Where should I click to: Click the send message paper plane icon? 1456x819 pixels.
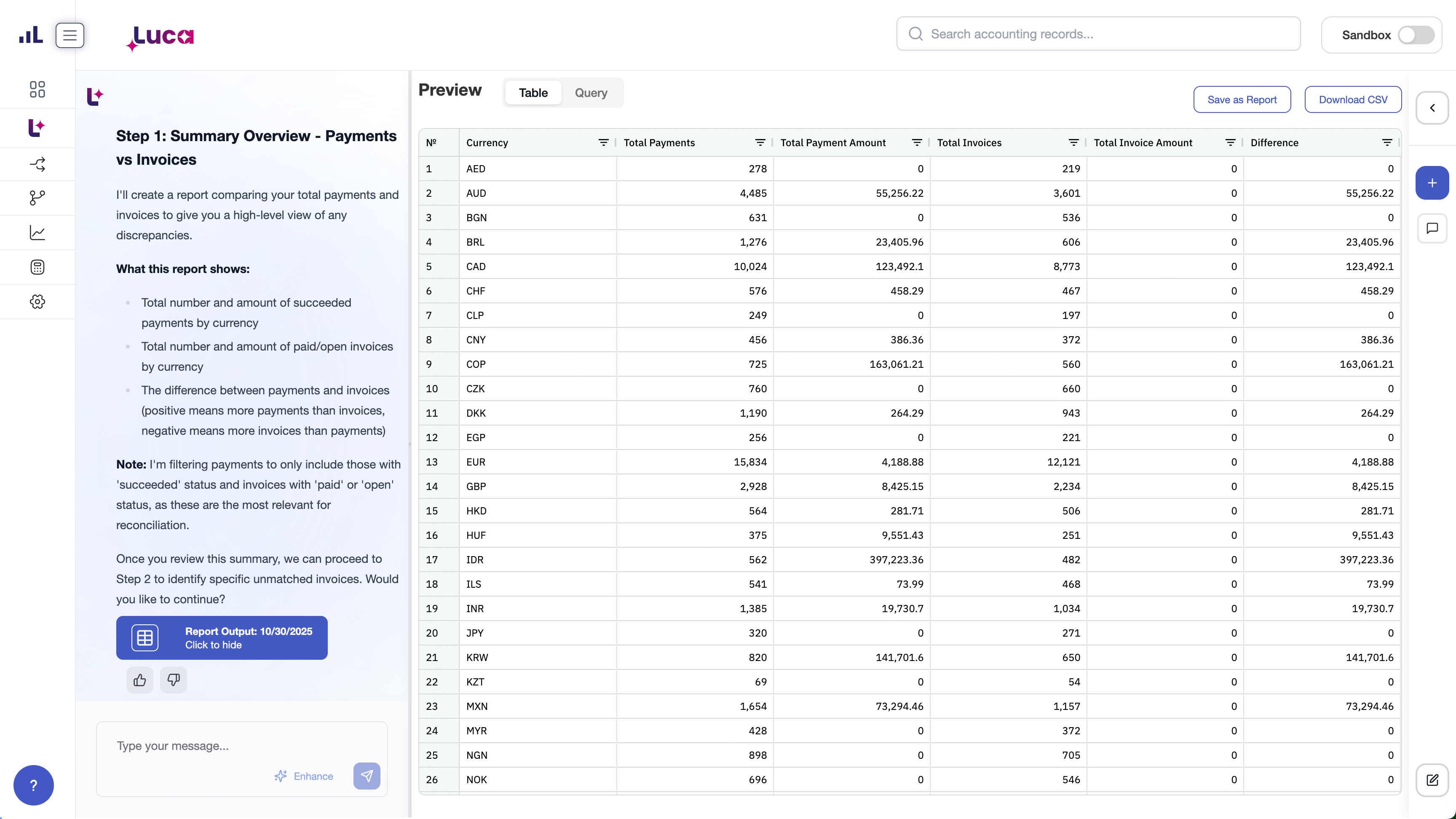(367, 776)
